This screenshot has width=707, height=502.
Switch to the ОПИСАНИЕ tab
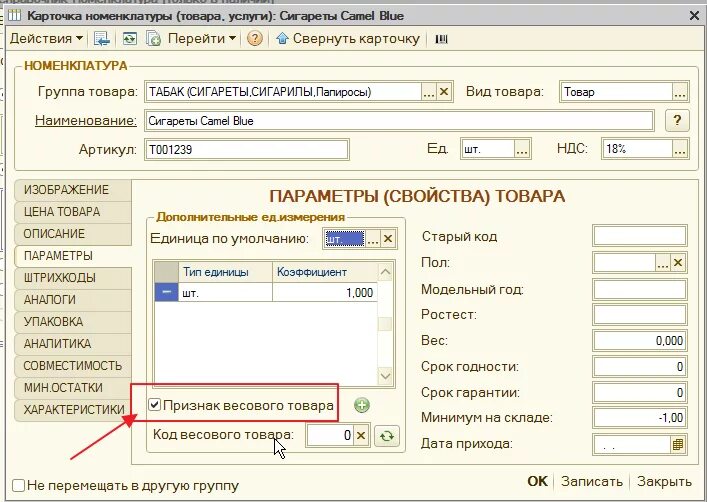(73, 234)
